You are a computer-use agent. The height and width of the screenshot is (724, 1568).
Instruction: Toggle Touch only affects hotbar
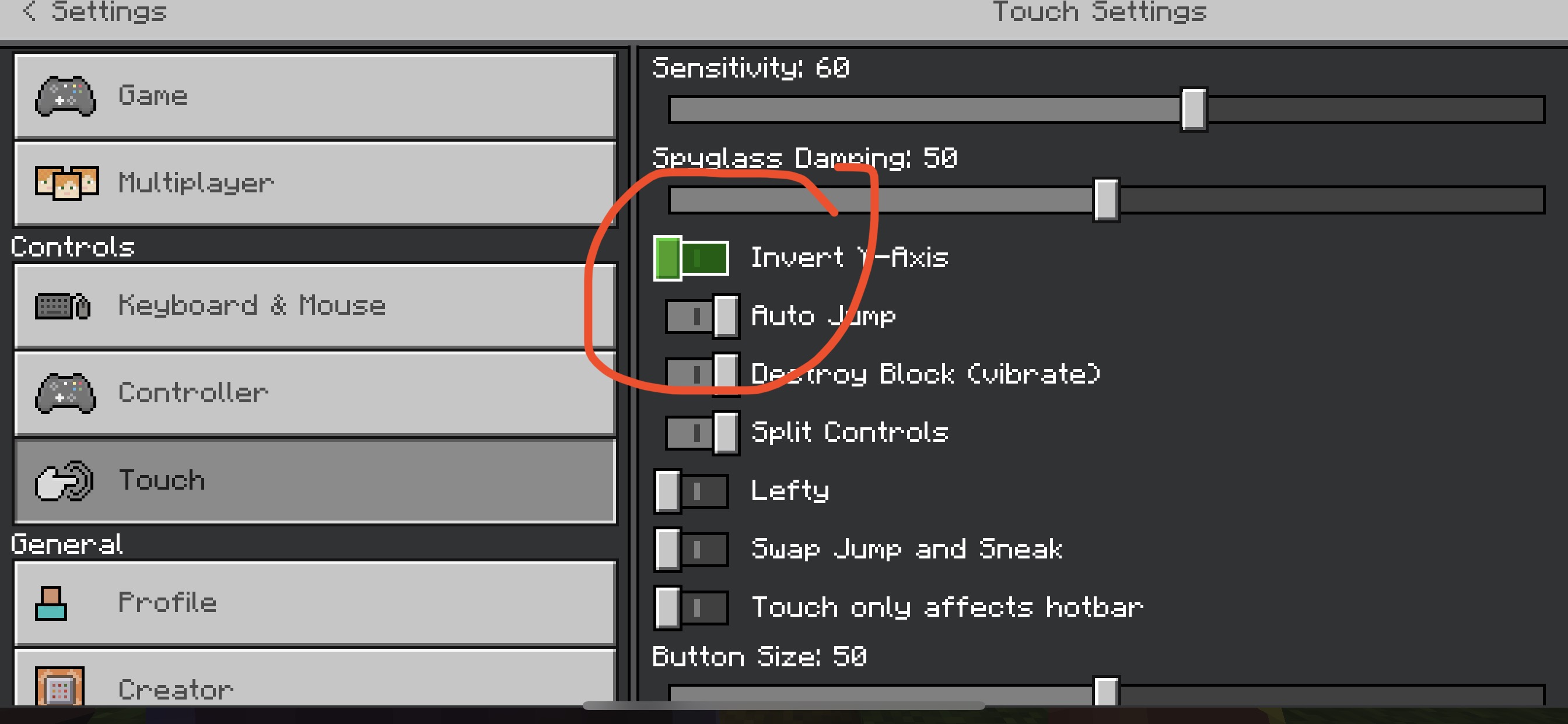tap(691, 607)
